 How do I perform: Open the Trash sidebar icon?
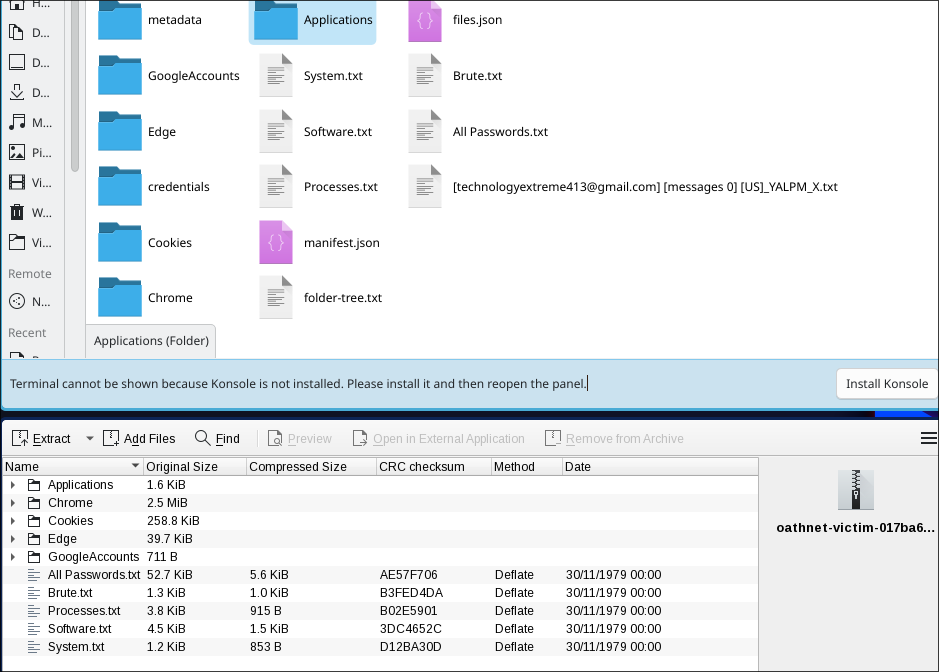pyautogui.click(x=17, y=212)
